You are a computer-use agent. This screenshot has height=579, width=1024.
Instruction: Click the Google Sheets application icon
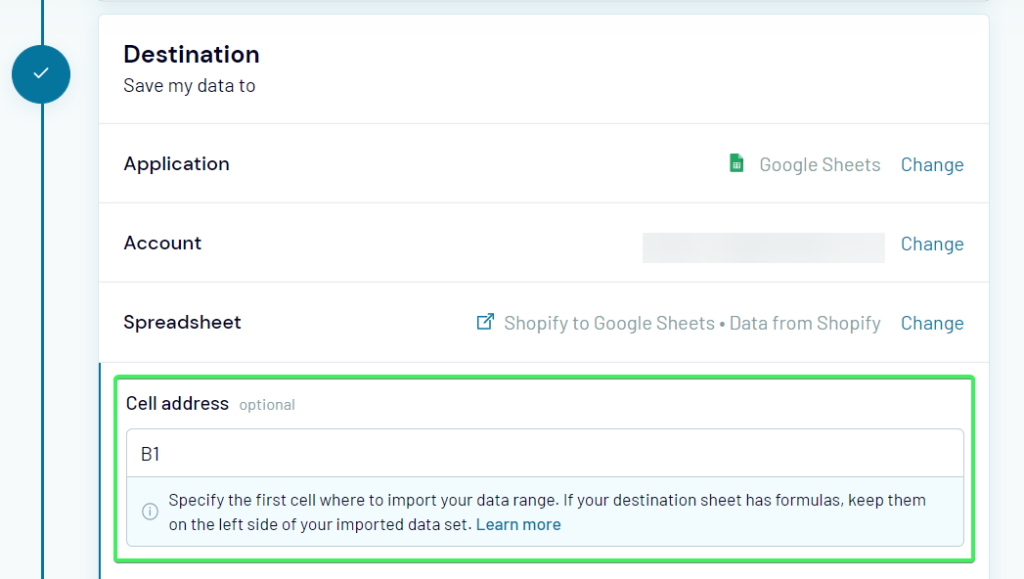click(736, 163)
